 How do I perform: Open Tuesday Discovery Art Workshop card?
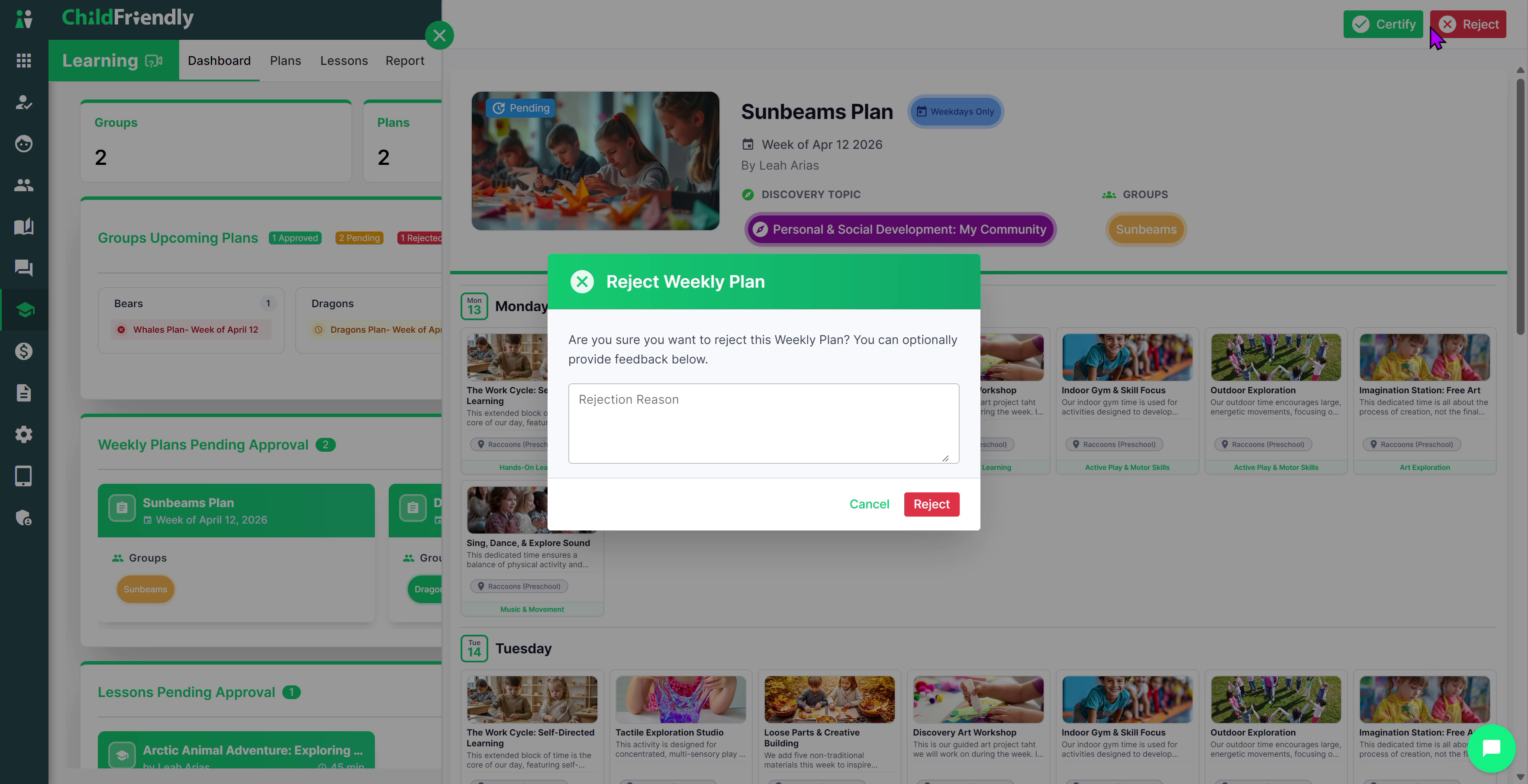(x=978, y=726)
